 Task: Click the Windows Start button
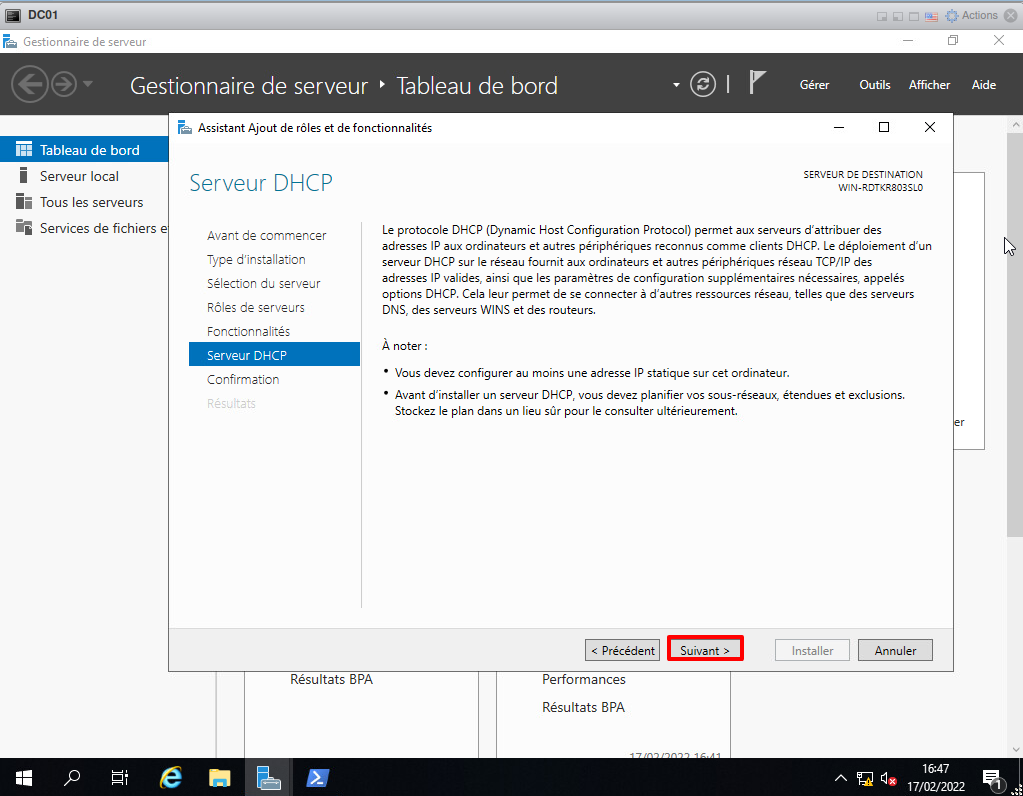(23, 777)
